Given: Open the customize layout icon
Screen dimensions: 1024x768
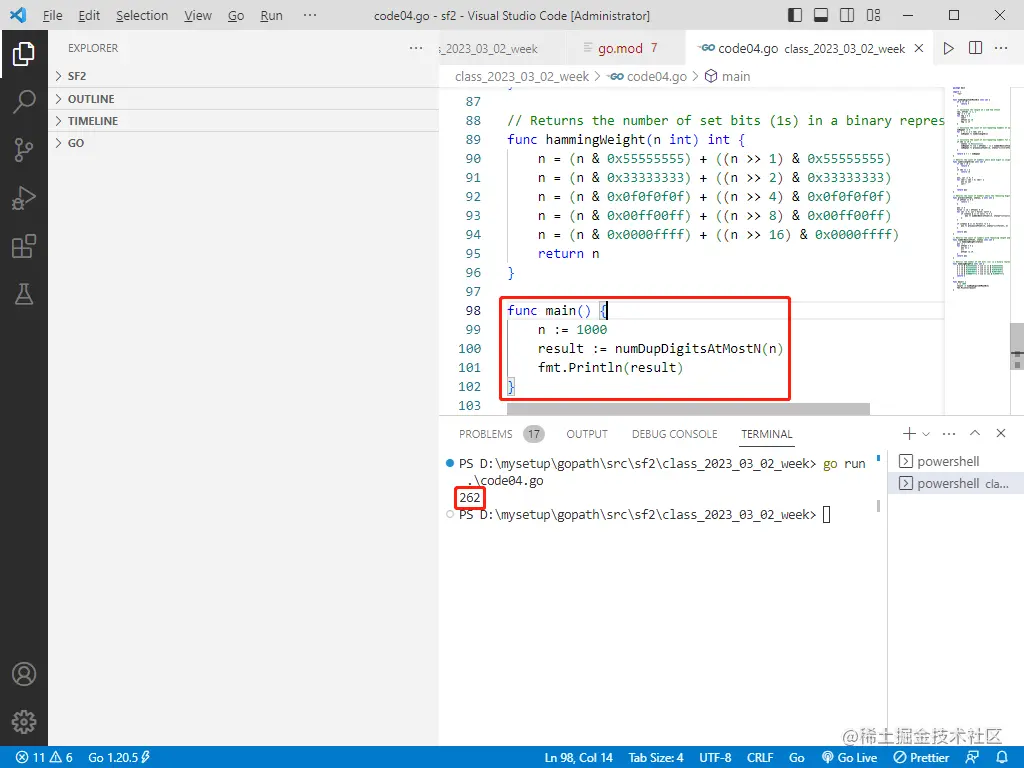Looking at the screenshot, I should tap(873, 15).
